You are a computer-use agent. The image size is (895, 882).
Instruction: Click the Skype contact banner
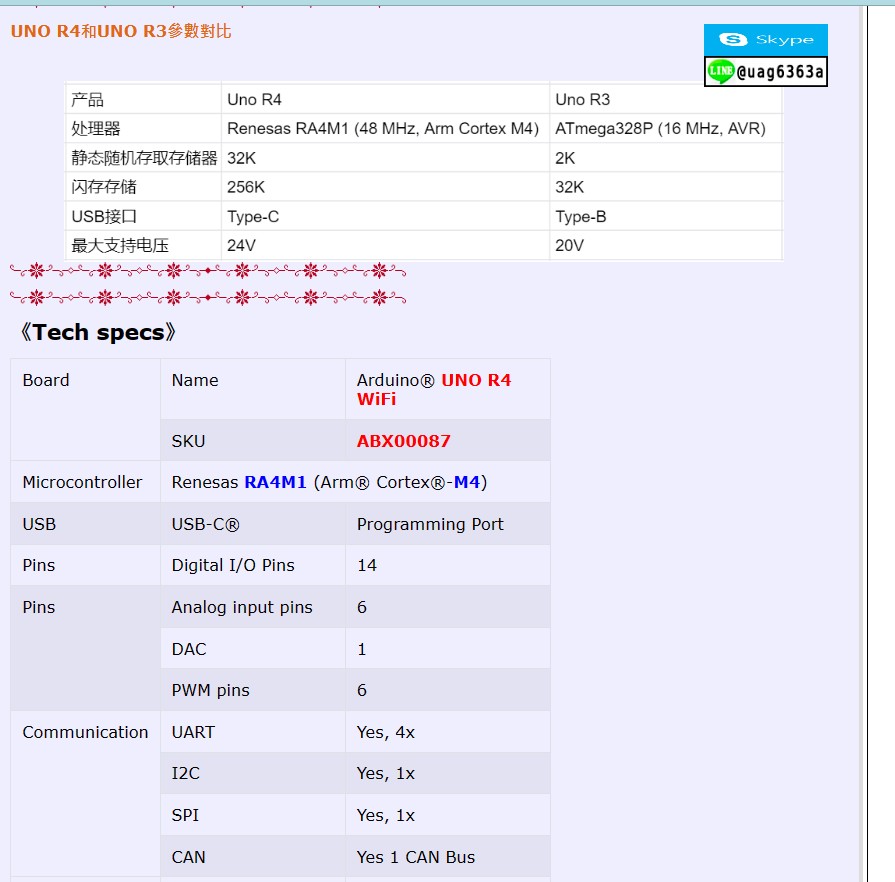tap(766, 39)
